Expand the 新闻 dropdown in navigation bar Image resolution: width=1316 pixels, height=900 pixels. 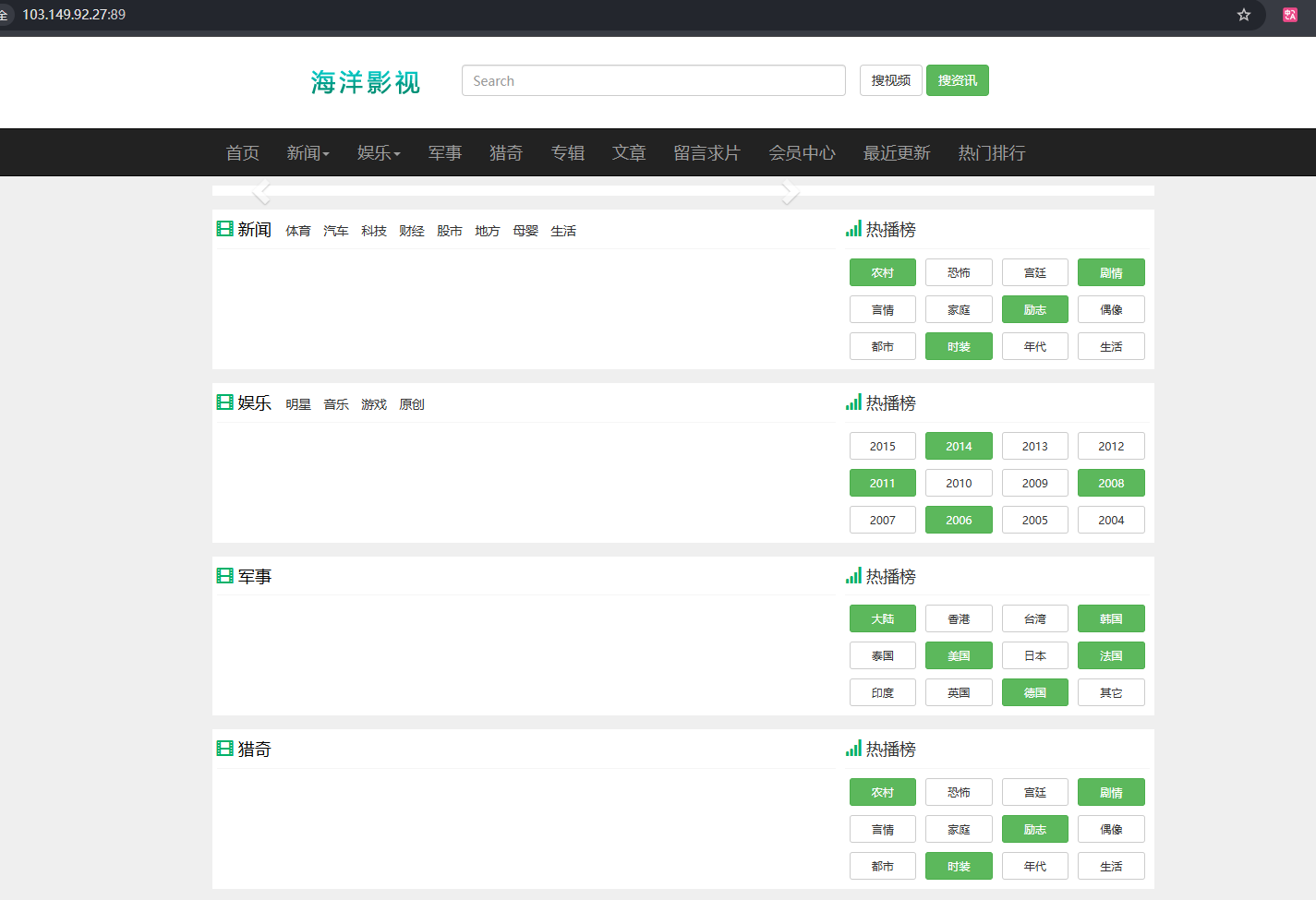pyautogui.click(x=308, y=153)
